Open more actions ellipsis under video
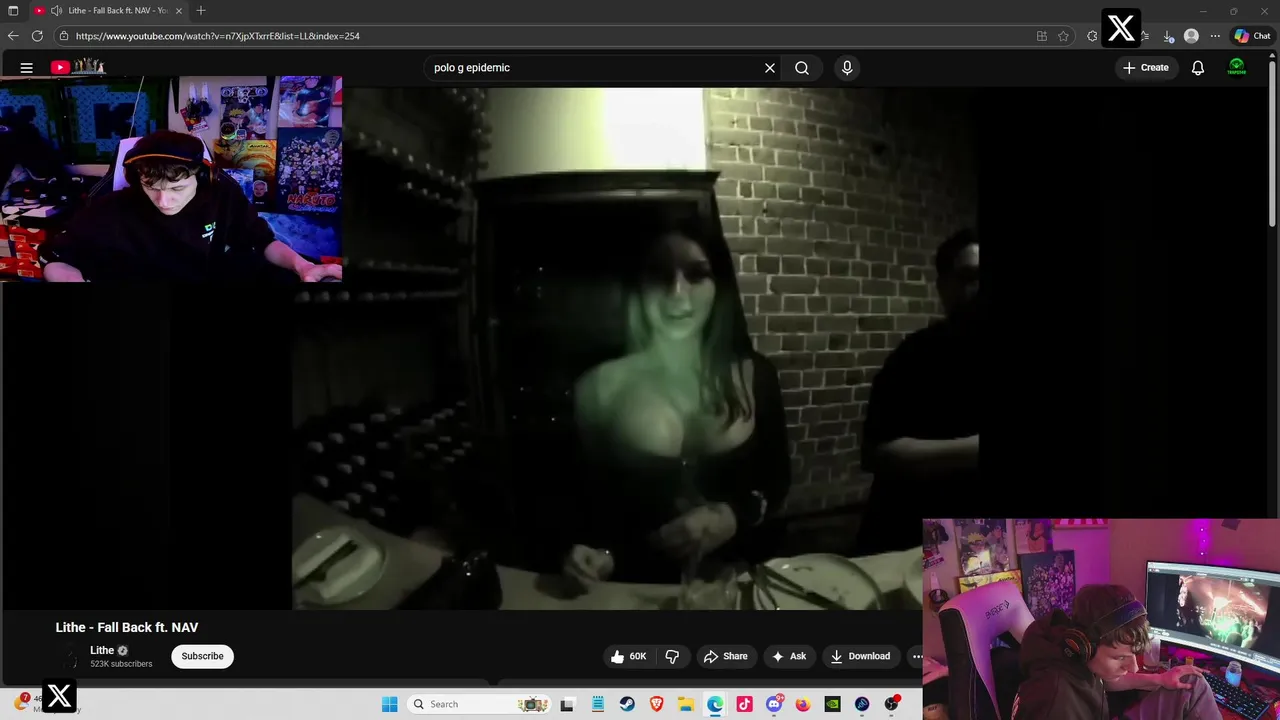The image size is (1280, 720). [x=917, y=656]
